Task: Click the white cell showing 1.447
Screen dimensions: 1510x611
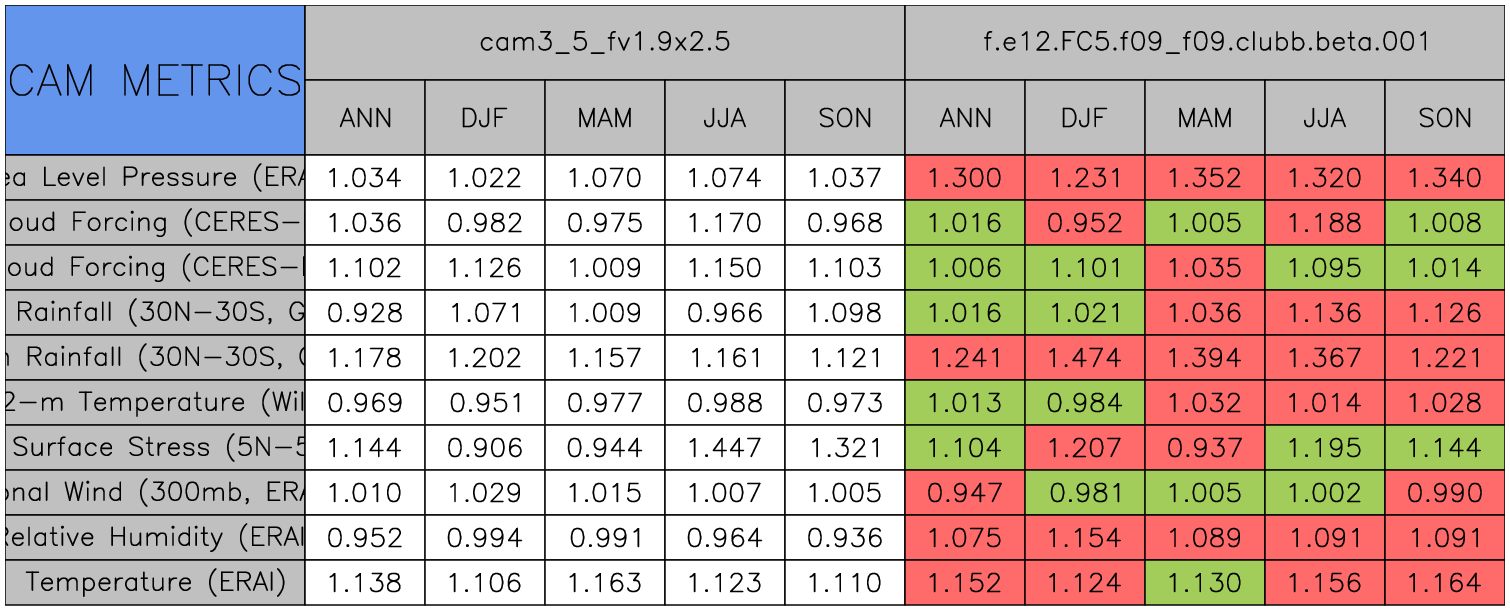Action: 724,448
